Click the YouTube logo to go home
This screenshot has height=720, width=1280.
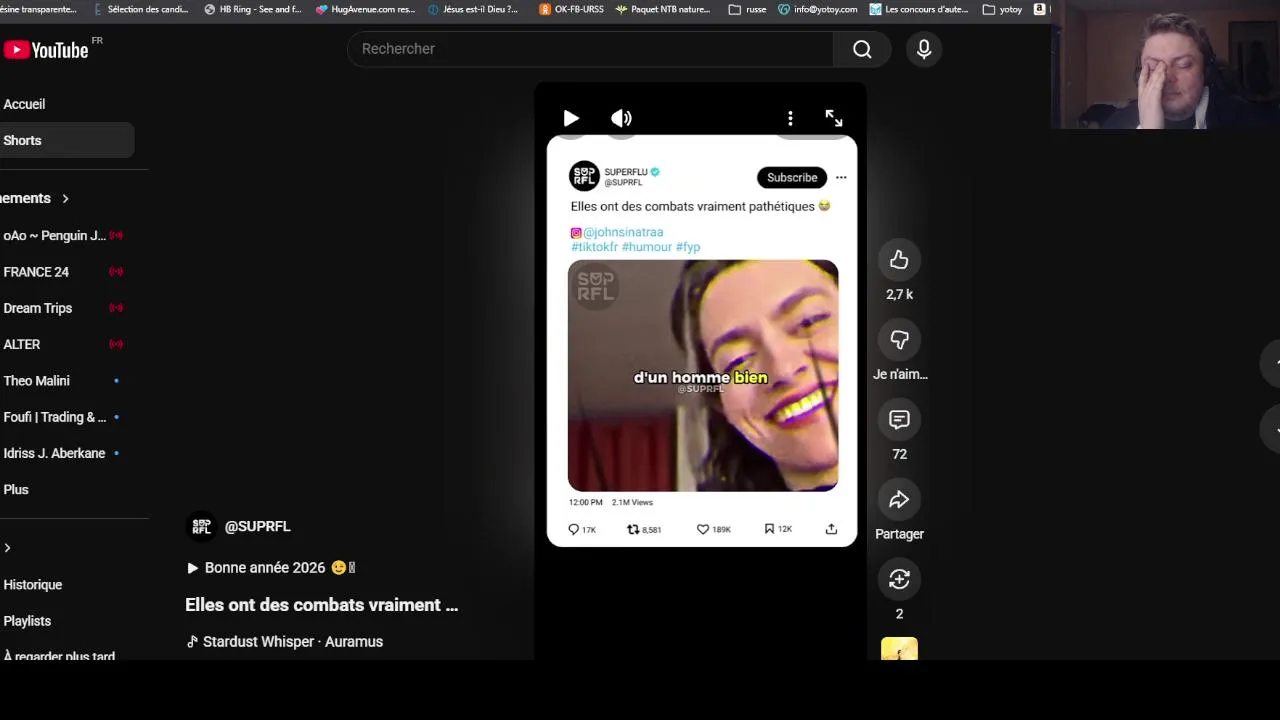coord(46,49)
